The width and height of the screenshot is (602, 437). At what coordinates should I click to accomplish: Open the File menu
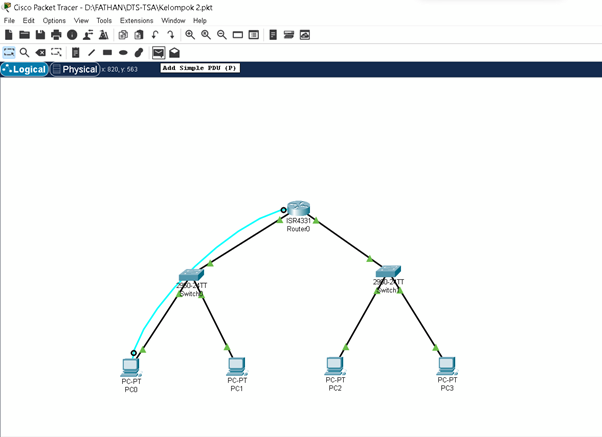9,20
